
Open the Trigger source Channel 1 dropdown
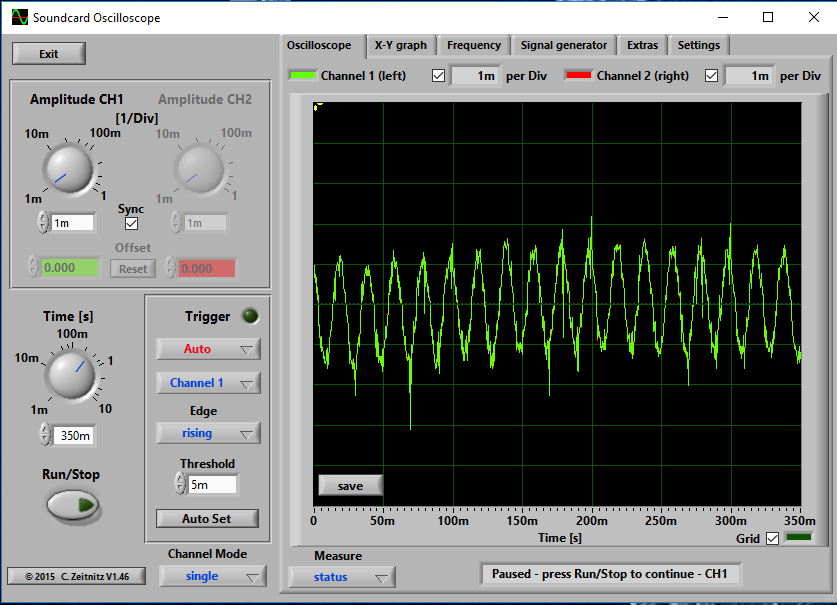click(x=208, y=383)
